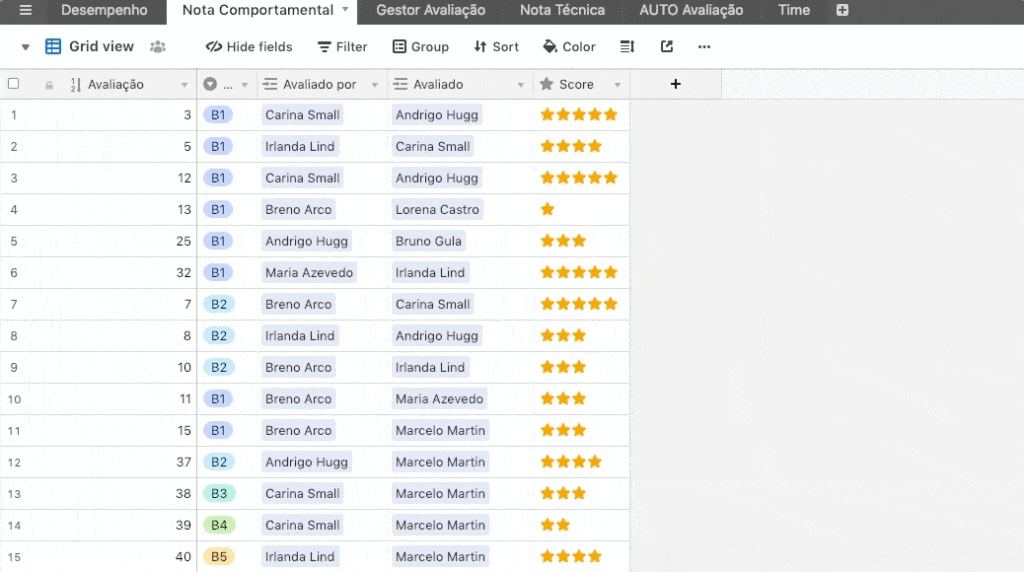Click Andrigo Hugg evaluator in row 12
The image size is (1024, 572).
tap(306, 462)
